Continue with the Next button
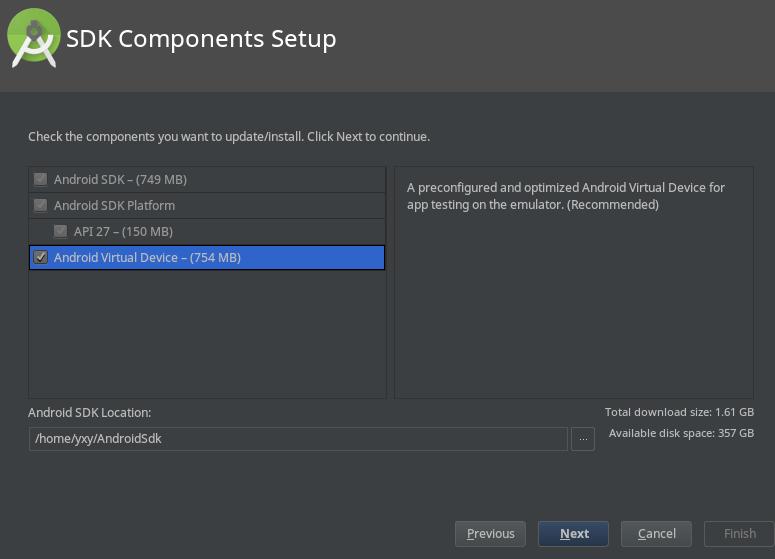This screenshot has height=559, width=775. 573,534
